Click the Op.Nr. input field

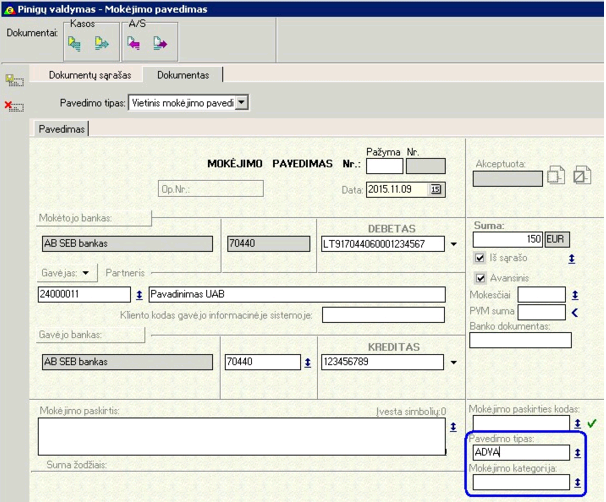[211, 189]
